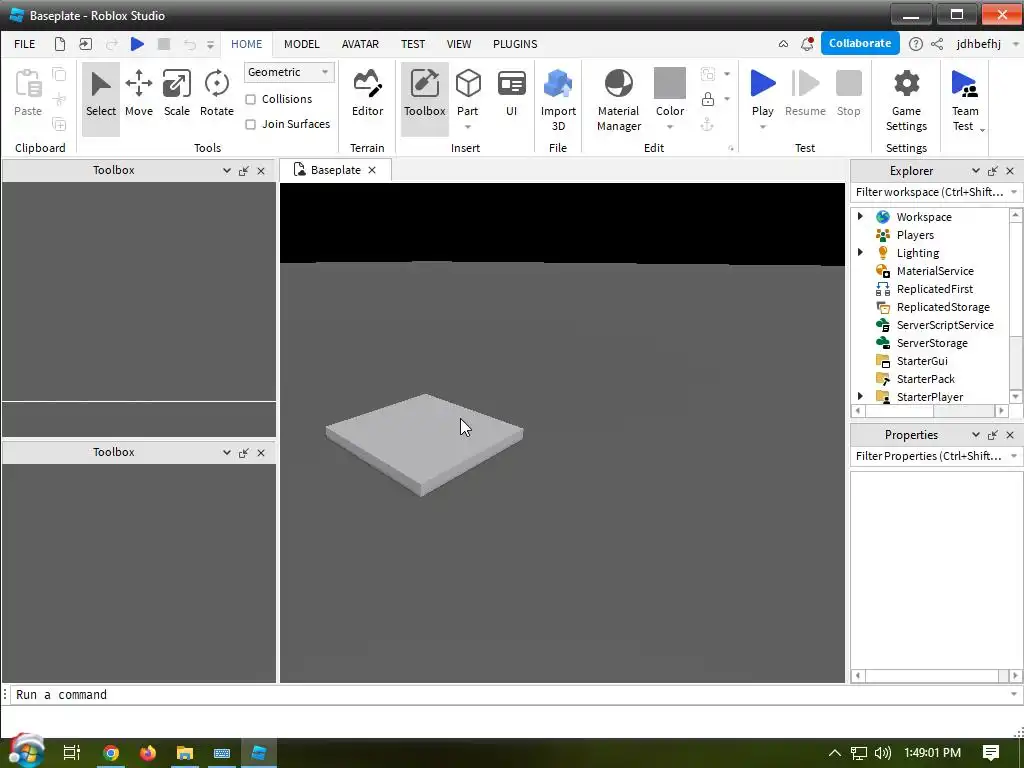Open File Explorer from the taskbar

(x=185, y=753)
